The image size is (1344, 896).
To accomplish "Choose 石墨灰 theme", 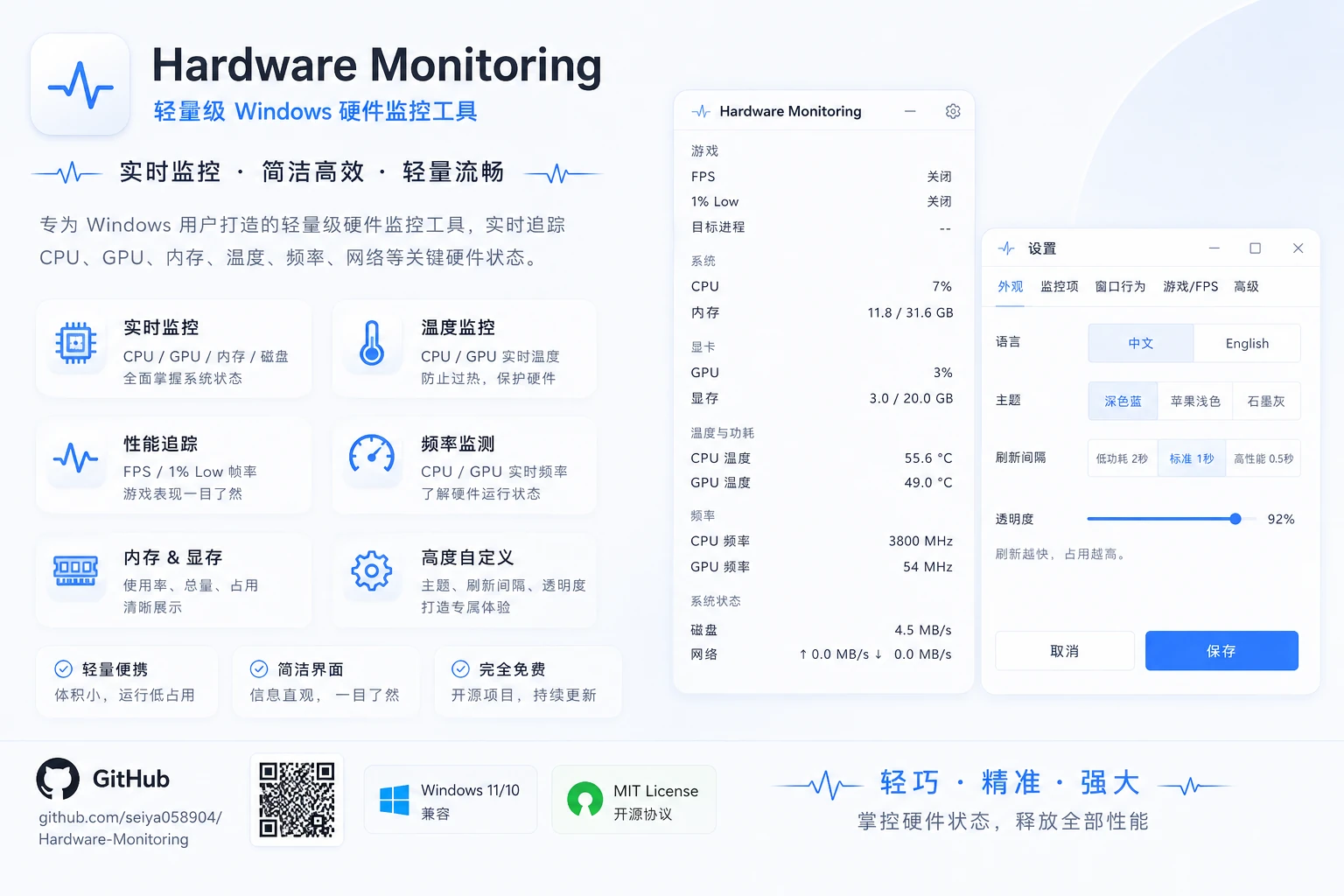I will pos(1266,401).
